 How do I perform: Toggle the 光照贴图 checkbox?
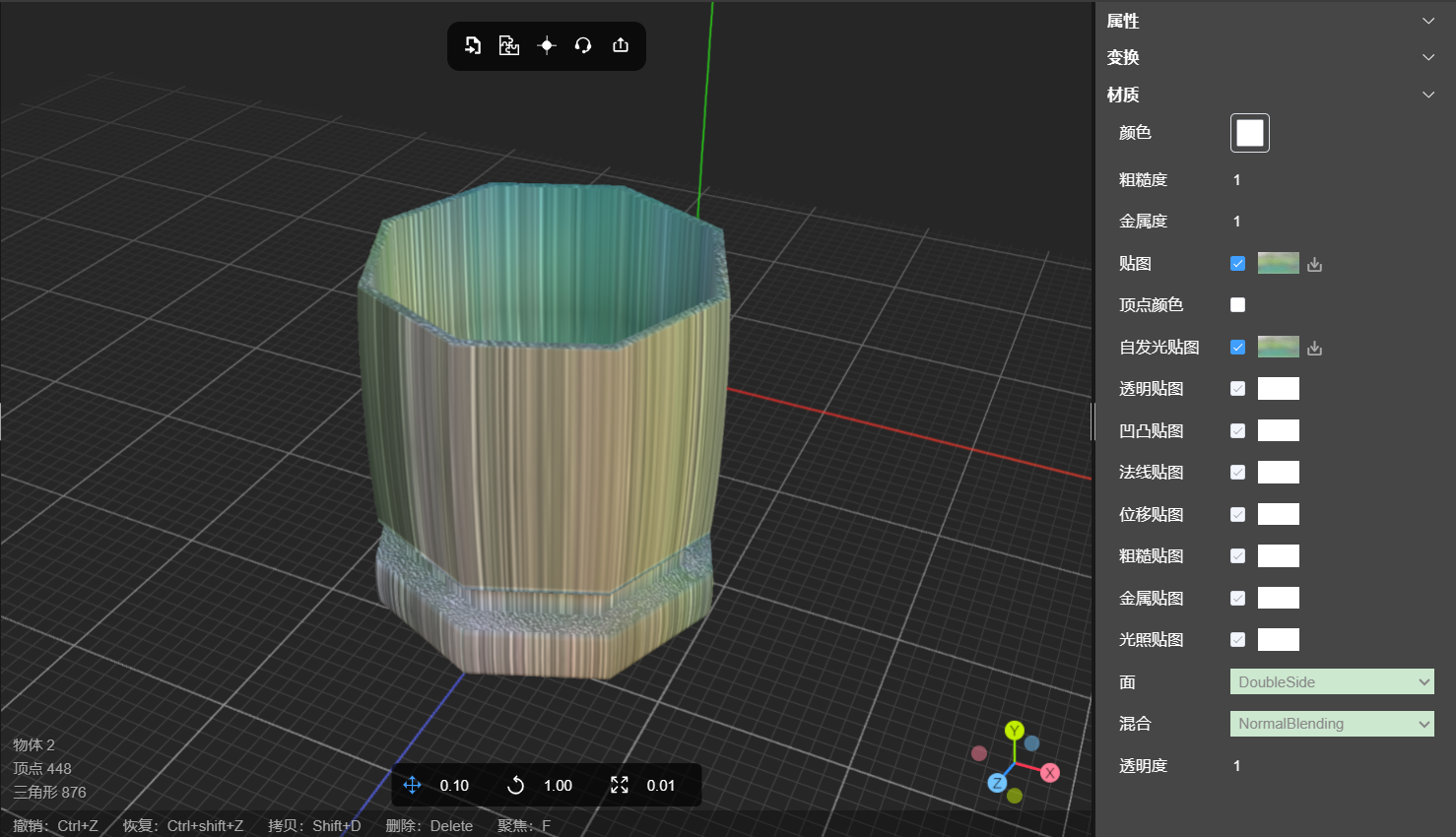1238,640
